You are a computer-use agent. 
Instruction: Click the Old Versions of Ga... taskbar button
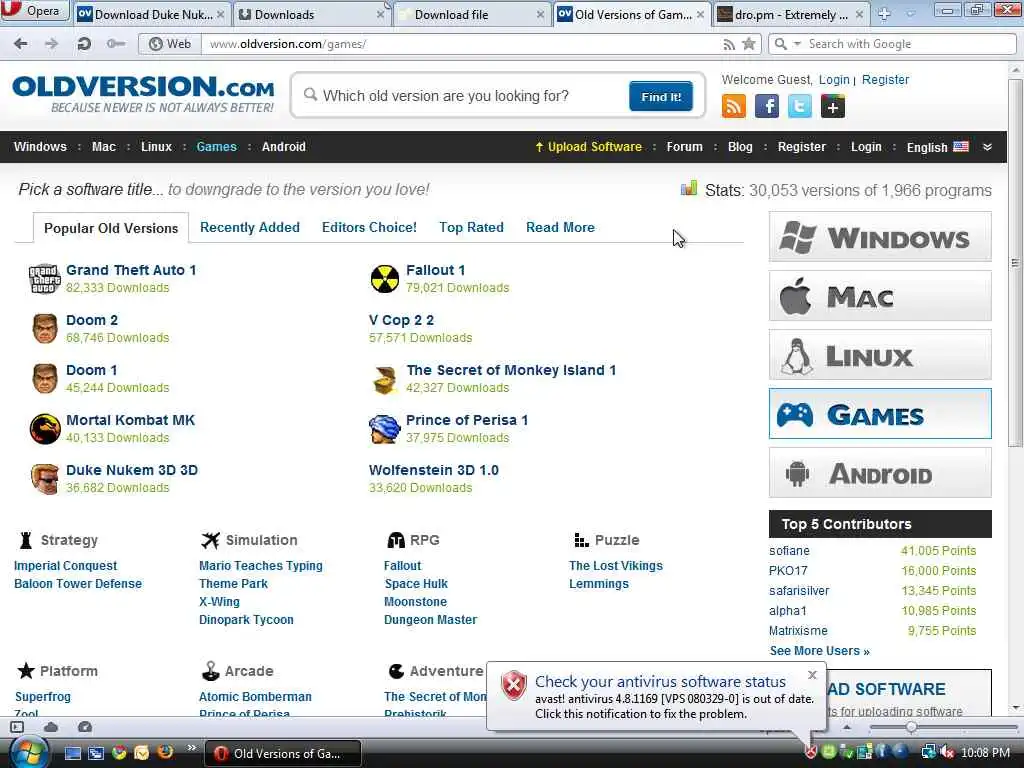283,753
